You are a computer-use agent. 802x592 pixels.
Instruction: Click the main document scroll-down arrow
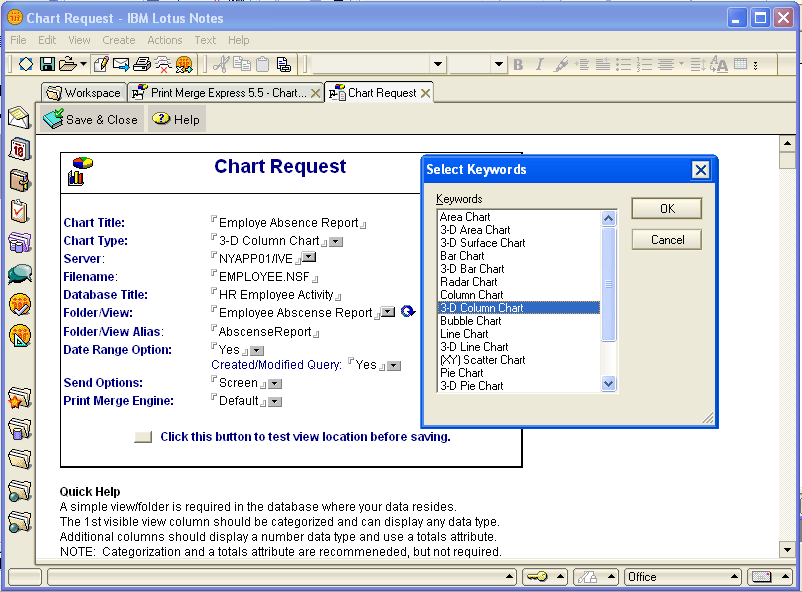click(x=787, y=550)
